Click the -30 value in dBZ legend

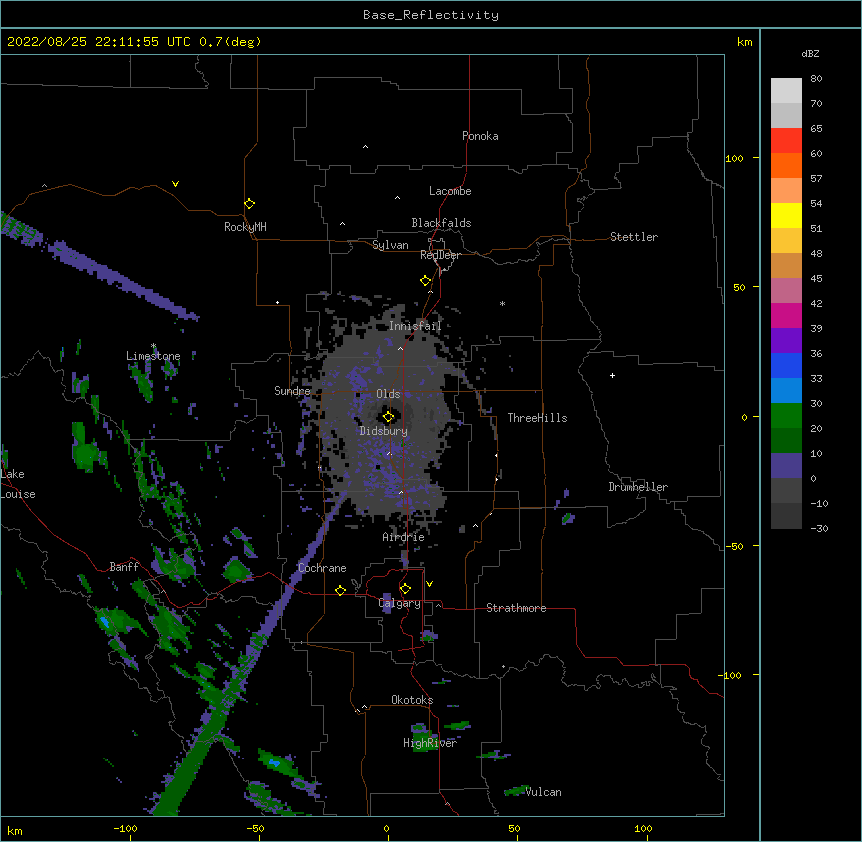819,529
